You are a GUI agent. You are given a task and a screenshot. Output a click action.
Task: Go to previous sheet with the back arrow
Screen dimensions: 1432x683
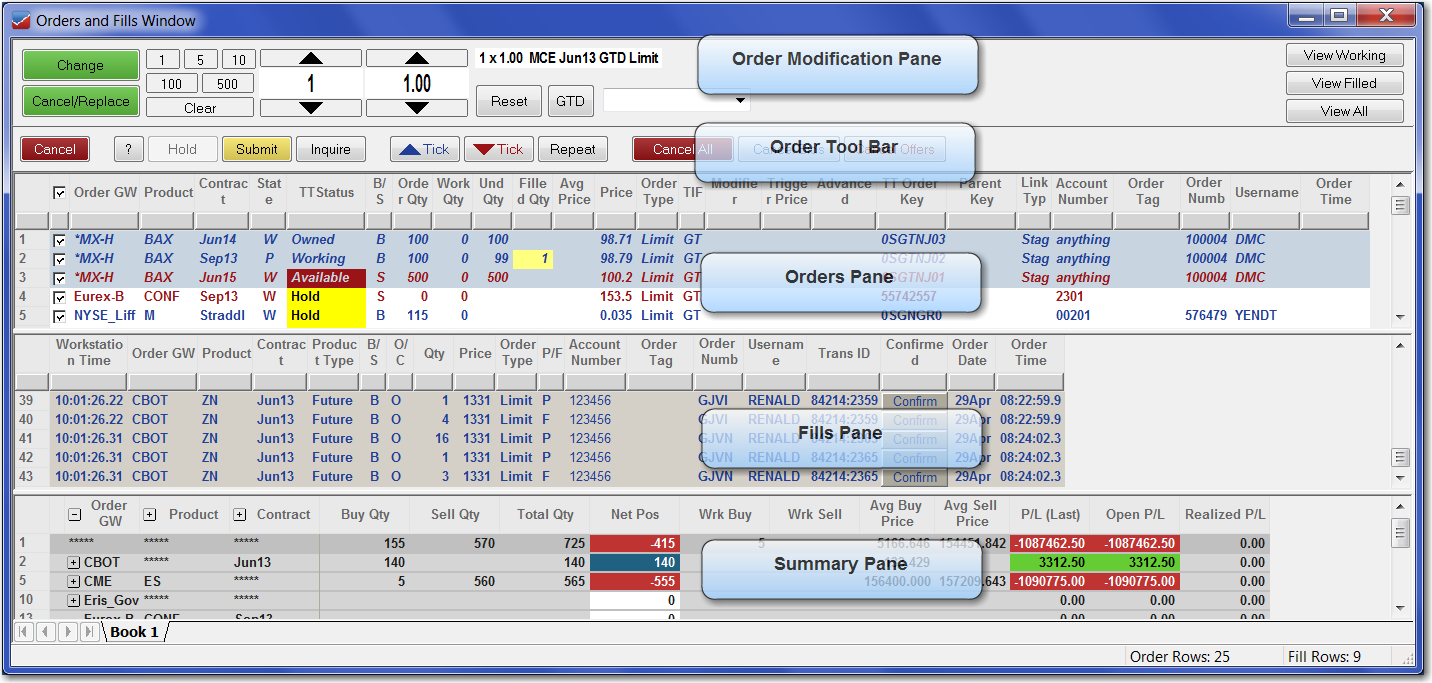coord(45,632)
